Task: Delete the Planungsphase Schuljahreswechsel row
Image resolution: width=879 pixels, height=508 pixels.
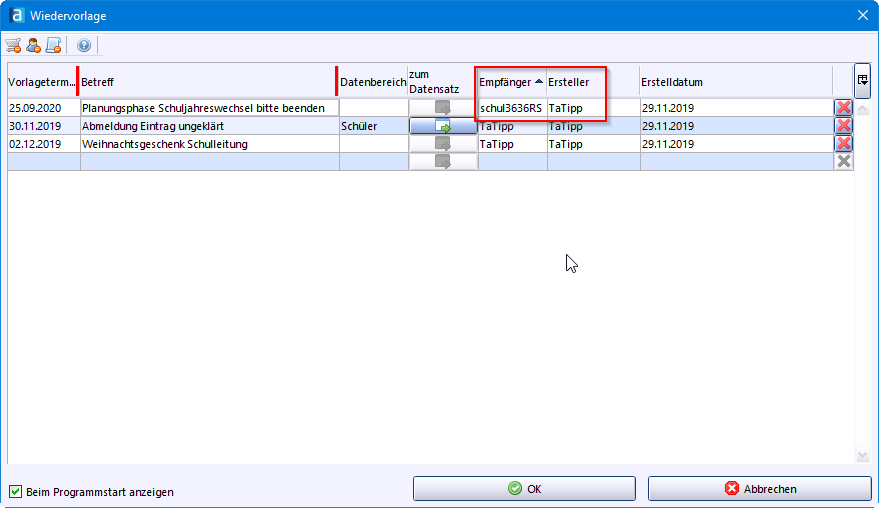Action: pyautogui.click(x=843, y=108)
